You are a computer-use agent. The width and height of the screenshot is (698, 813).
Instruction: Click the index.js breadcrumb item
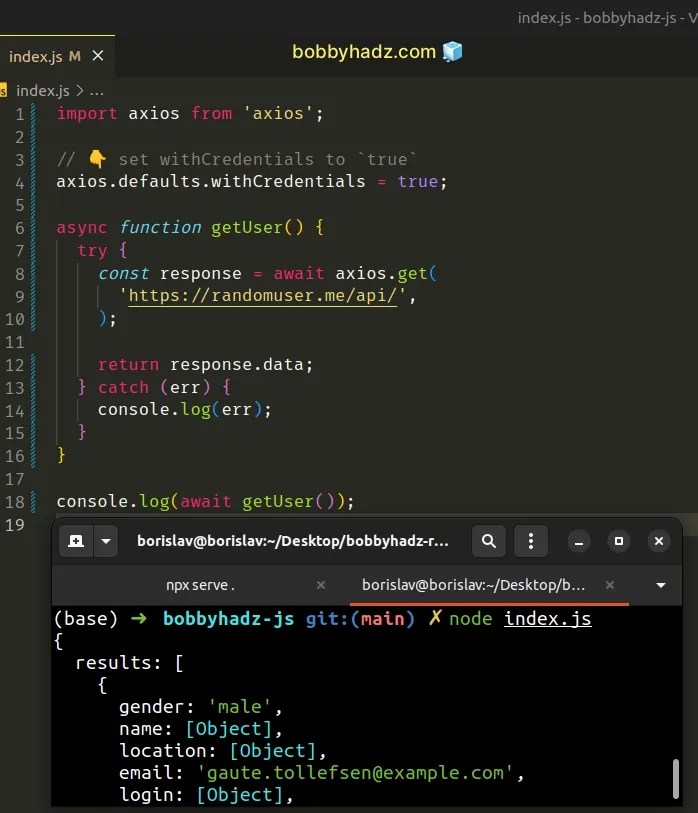[43, 91]
